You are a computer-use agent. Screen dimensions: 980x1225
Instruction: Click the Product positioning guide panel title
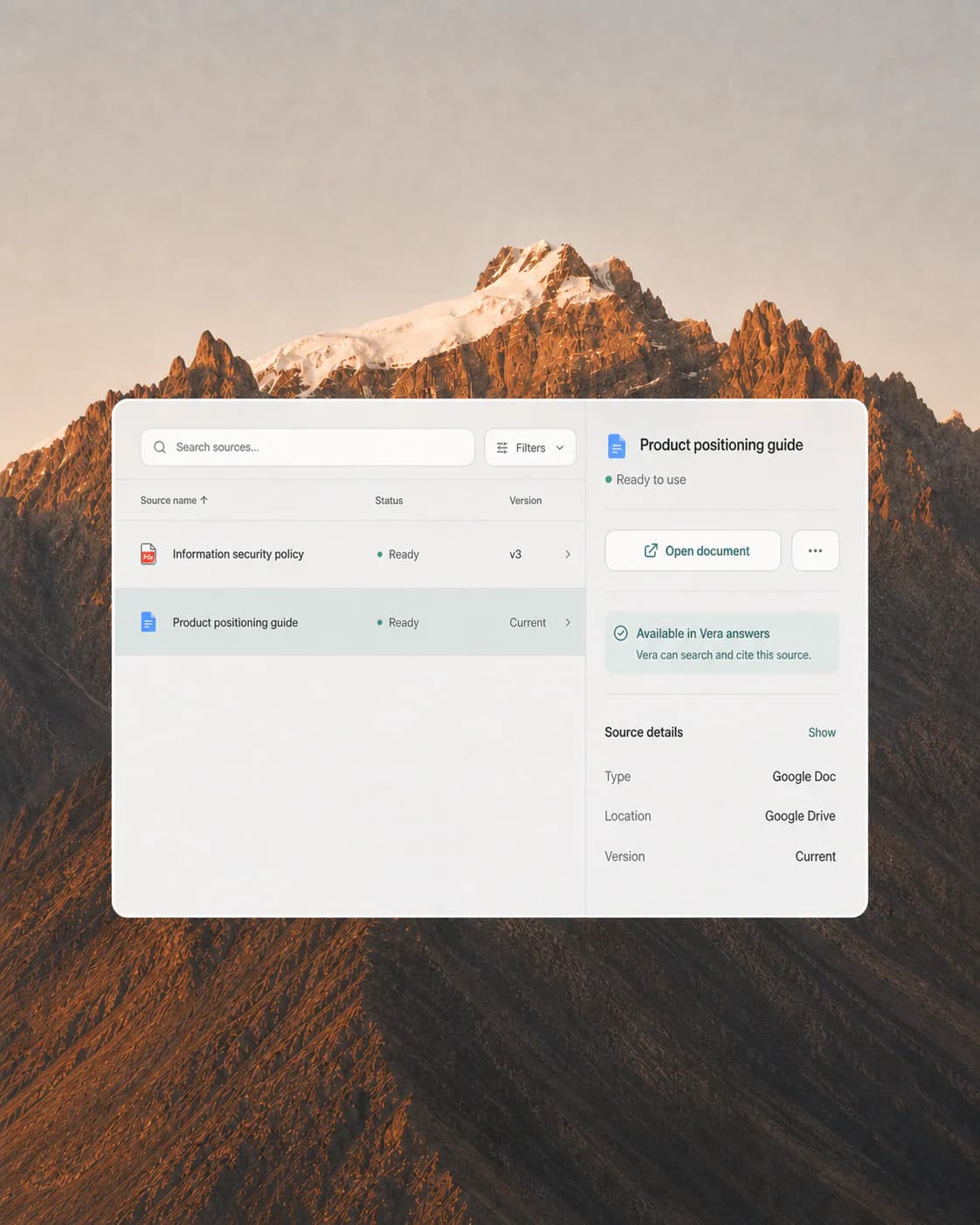tap(721, 445)
